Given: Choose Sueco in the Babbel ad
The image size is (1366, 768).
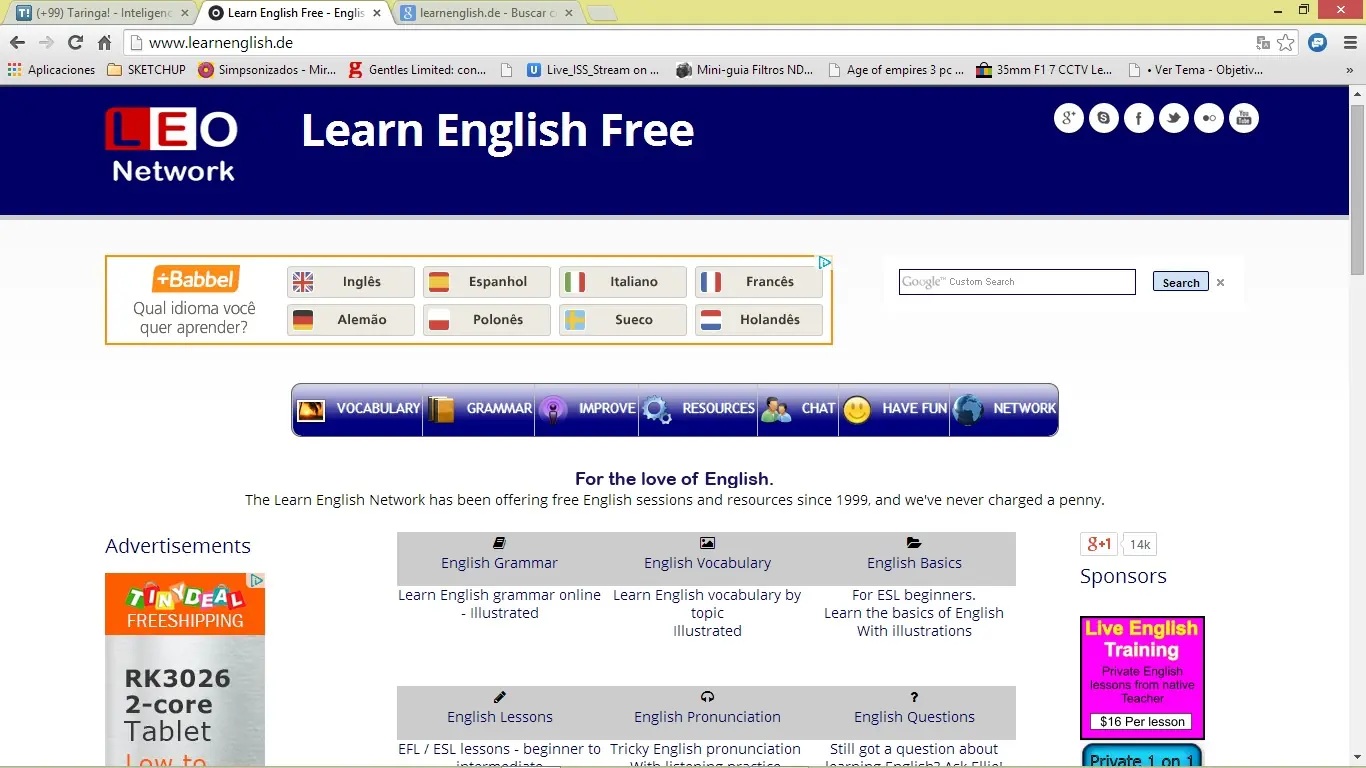Looking at the screenshot, I should tap(623, 320).
